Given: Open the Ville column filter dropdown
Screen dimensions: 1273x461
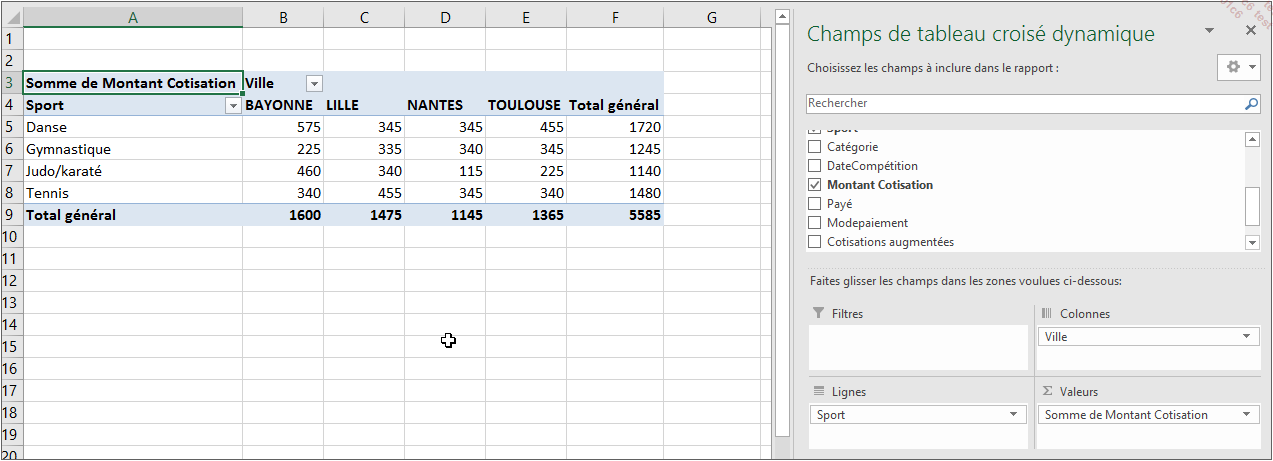Looking at the screenshot, I should pos(314,84).
